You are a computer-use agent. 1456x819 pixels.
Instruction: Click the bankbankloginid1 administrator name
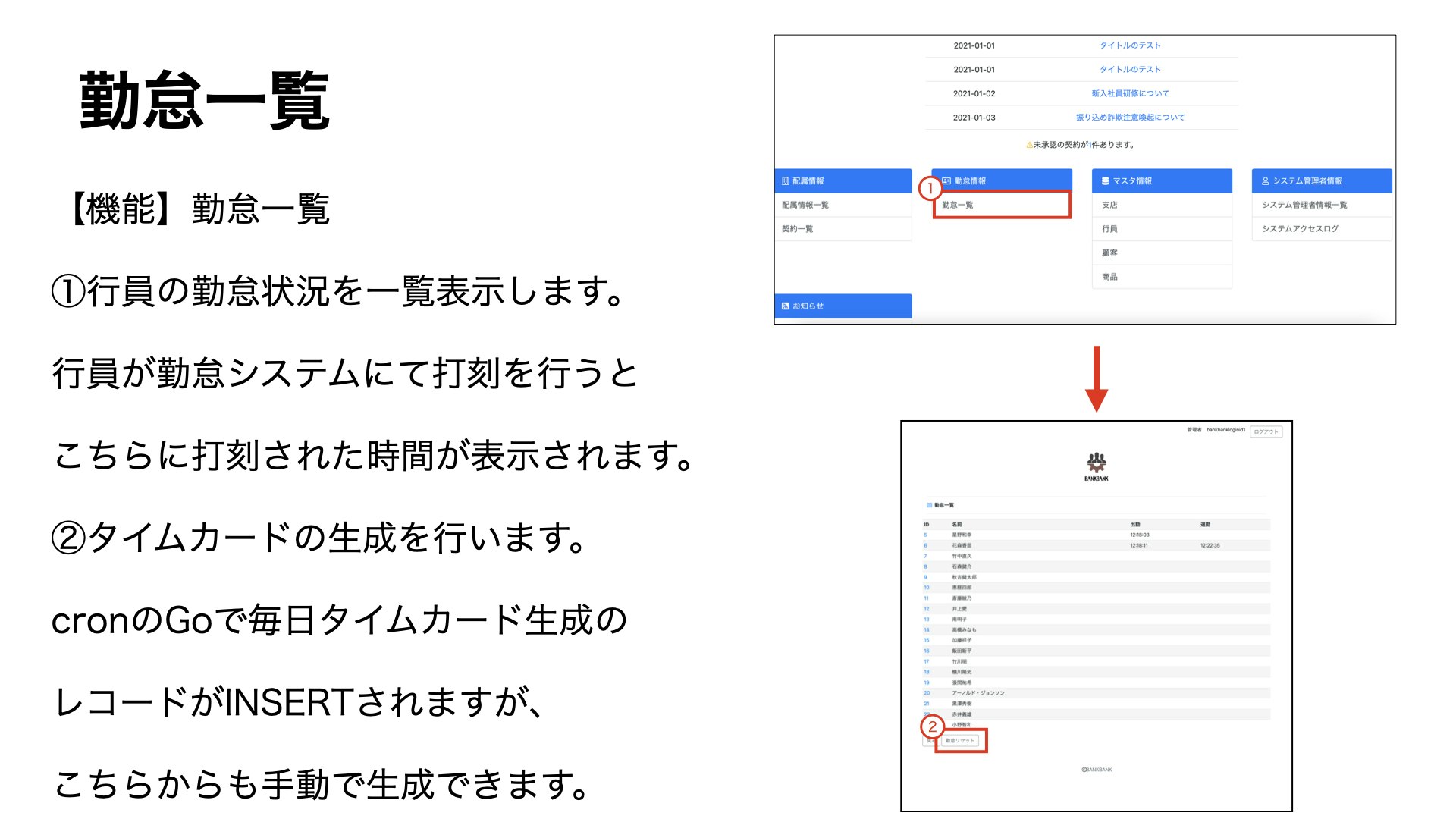[1225, 428]
